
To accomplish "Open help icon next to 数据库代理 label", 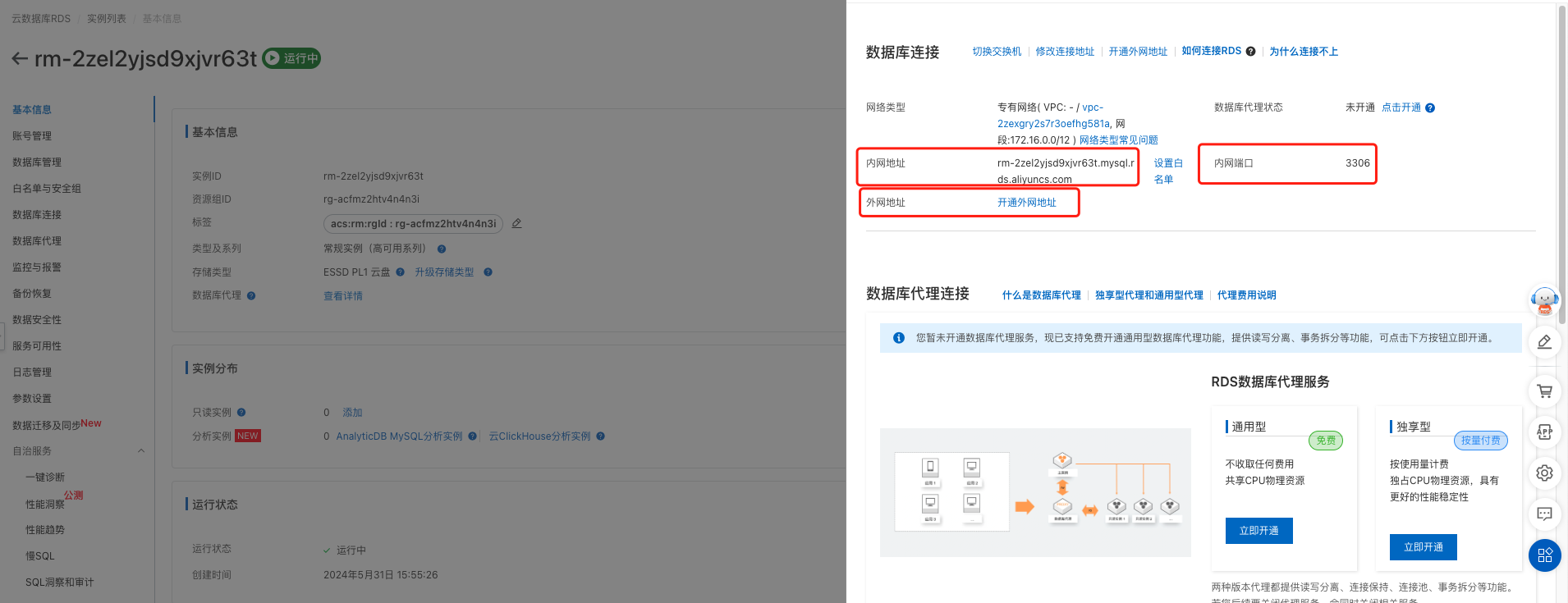I will (251, 295).
